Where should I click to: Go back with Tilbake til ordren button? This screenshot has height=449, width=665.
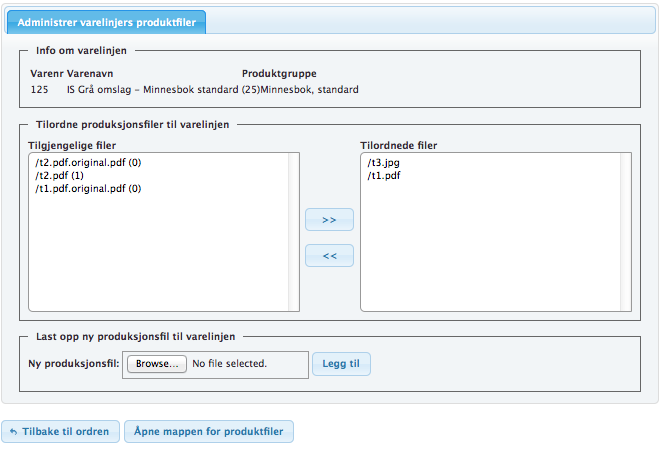61,432
